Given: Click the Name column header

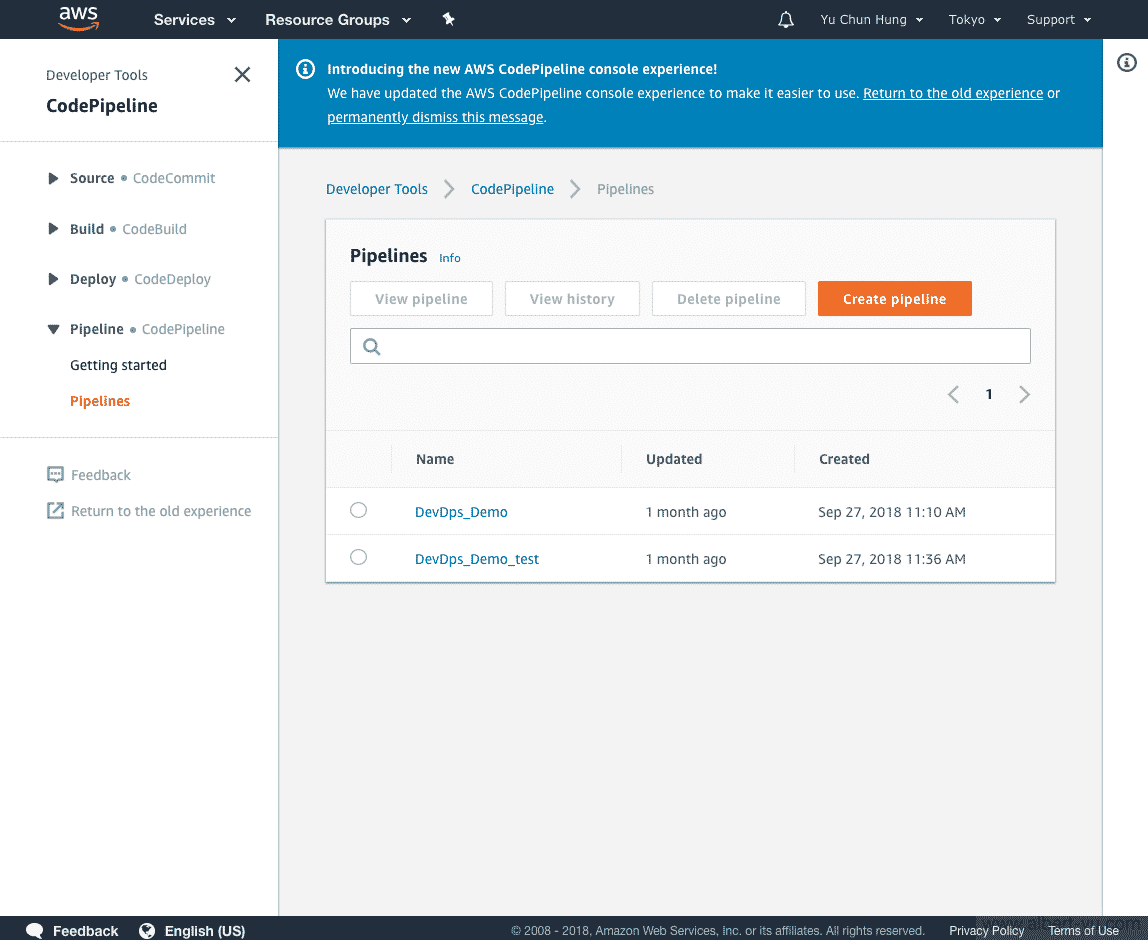Looking at the screenshot, I should 435,459.
